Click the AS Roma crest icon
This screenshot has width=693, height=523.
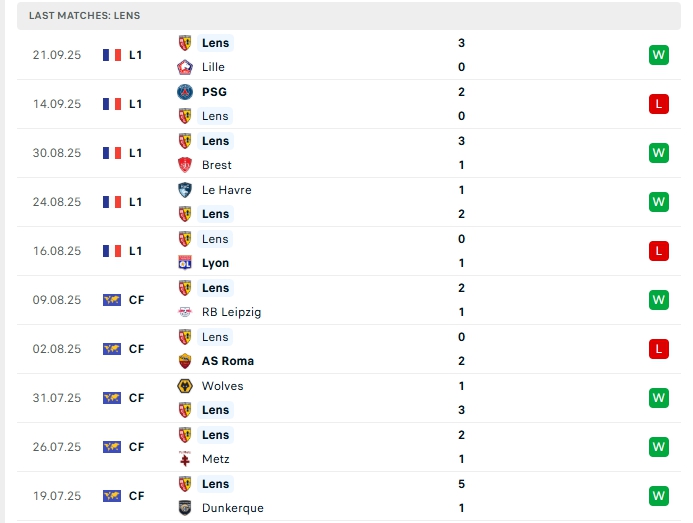(185, 361)
